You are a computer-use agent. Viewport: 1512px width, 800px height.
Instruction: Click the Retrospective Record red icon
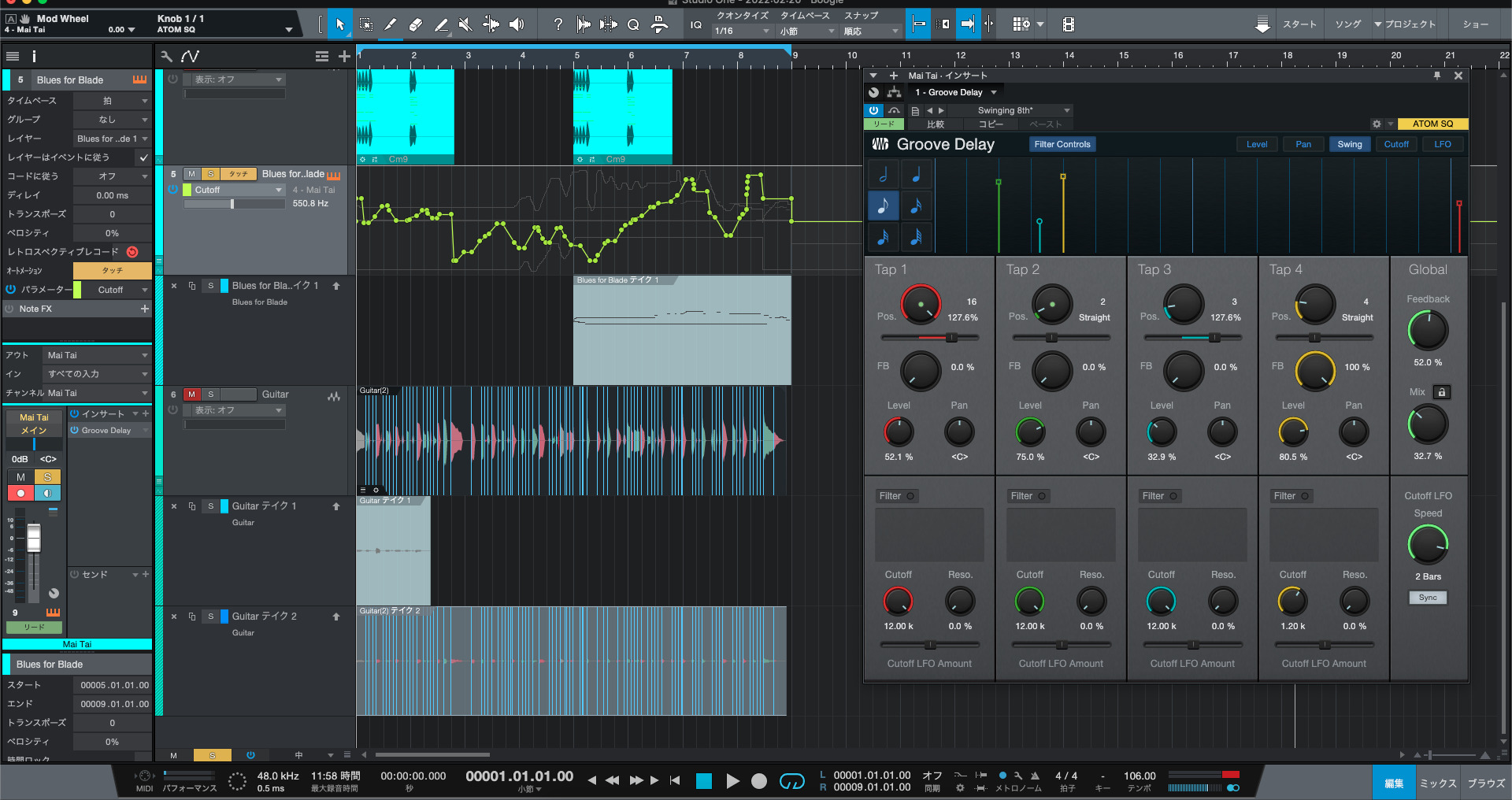point(132,252)
